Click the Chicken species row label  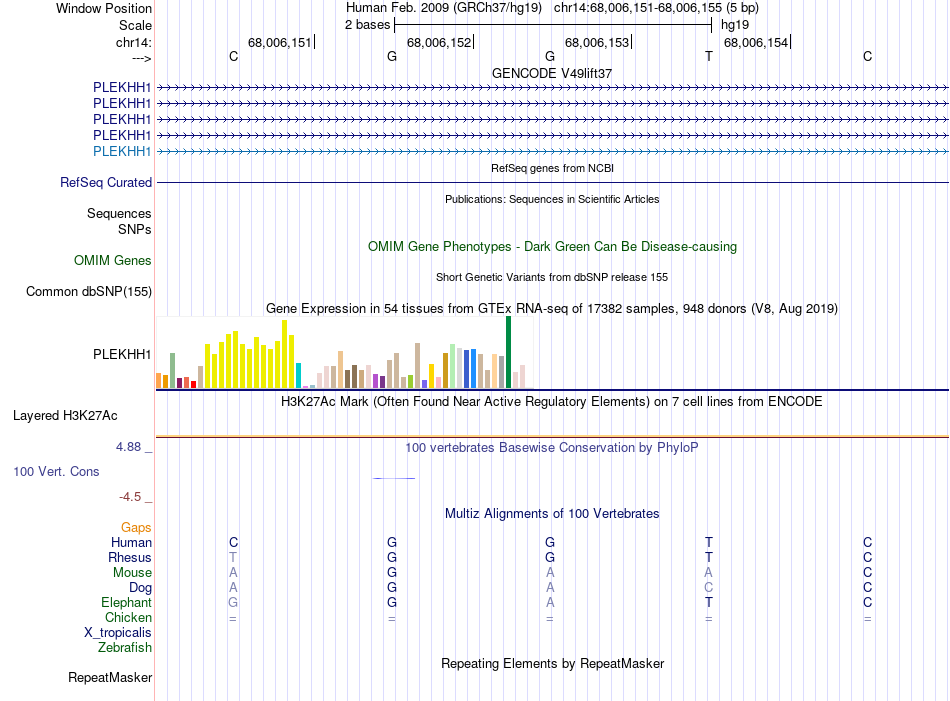click(128, 617)
